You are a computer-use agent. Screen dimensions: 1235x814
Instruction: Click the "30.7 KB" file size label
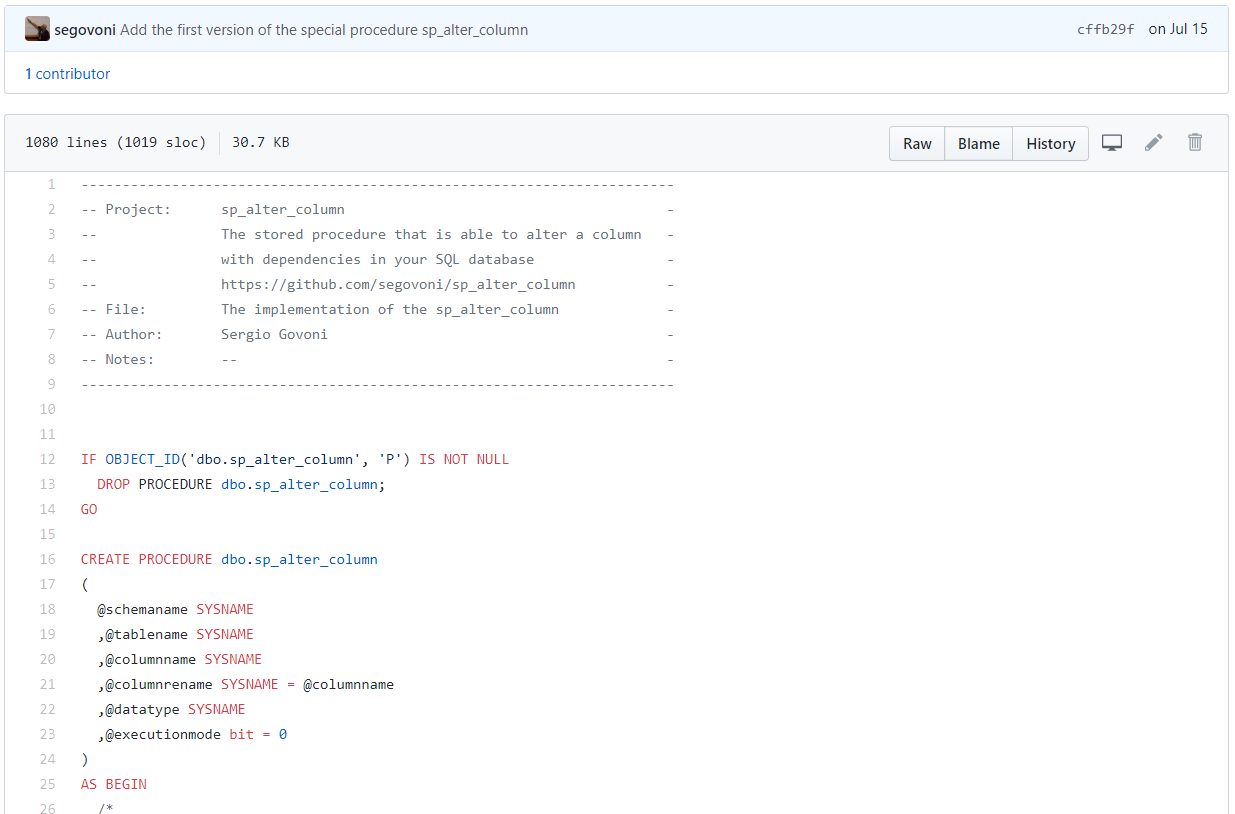click(x=260, y=142)
